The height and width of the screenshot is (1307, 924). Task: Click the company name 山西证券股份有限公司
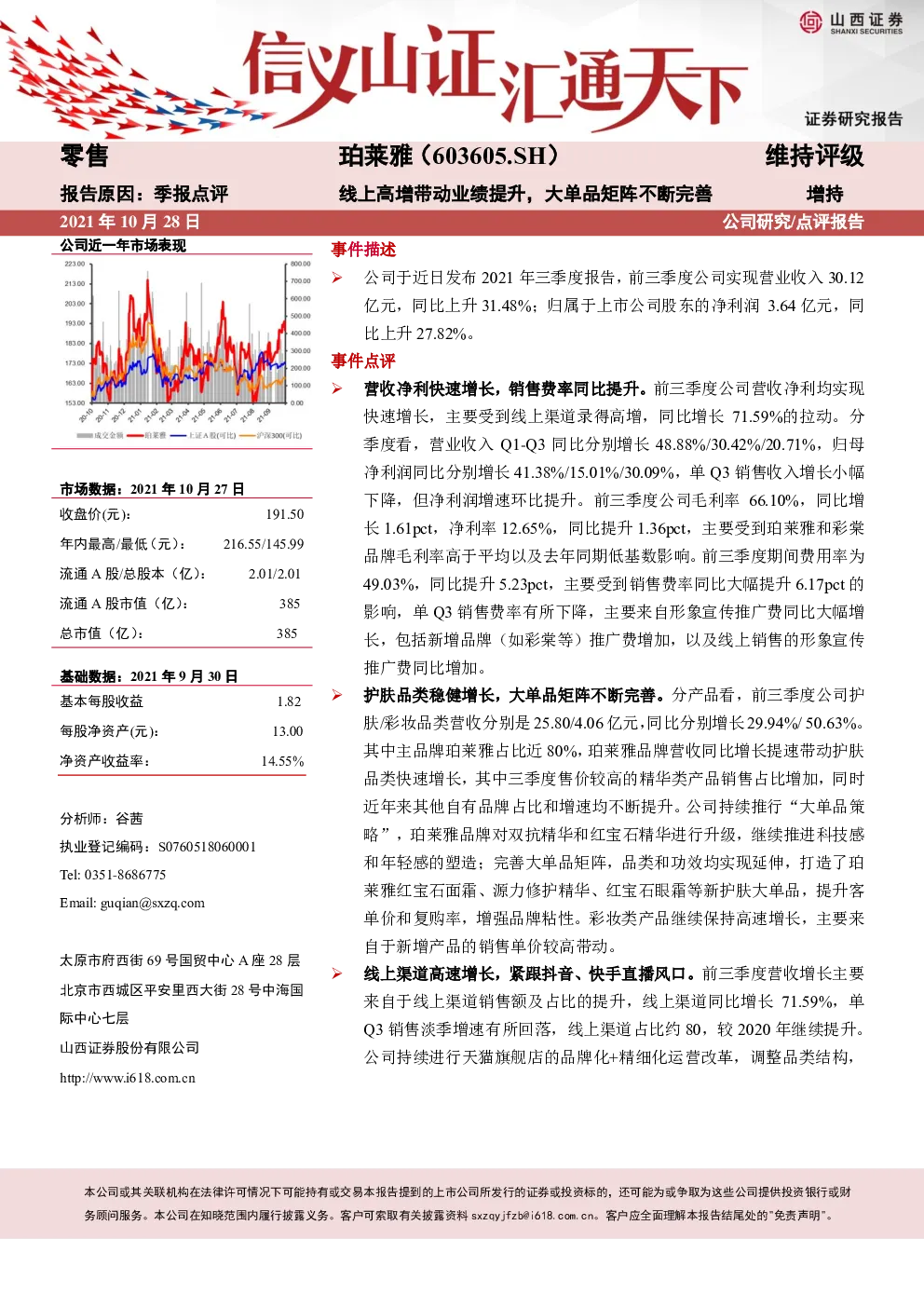pos(129,1048)
